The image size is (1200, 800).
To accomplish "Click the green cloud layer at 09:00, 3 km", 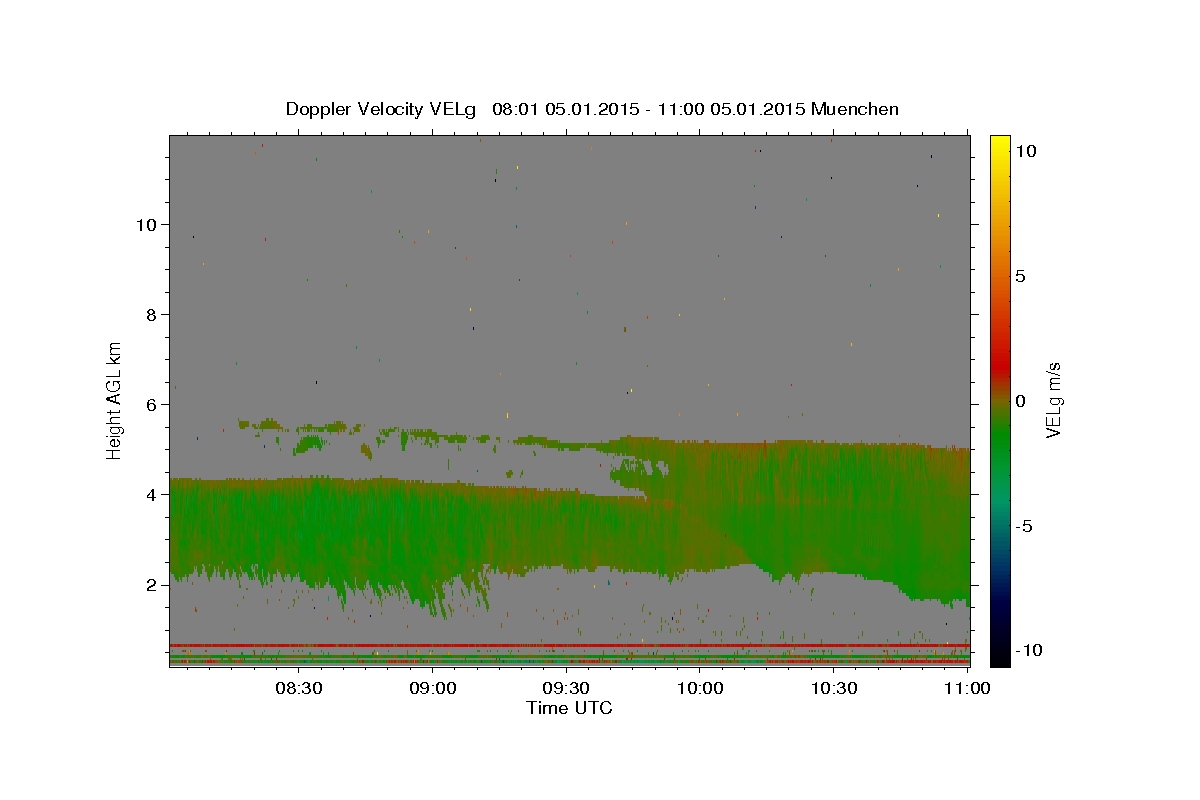I will [x=432, y=539].
